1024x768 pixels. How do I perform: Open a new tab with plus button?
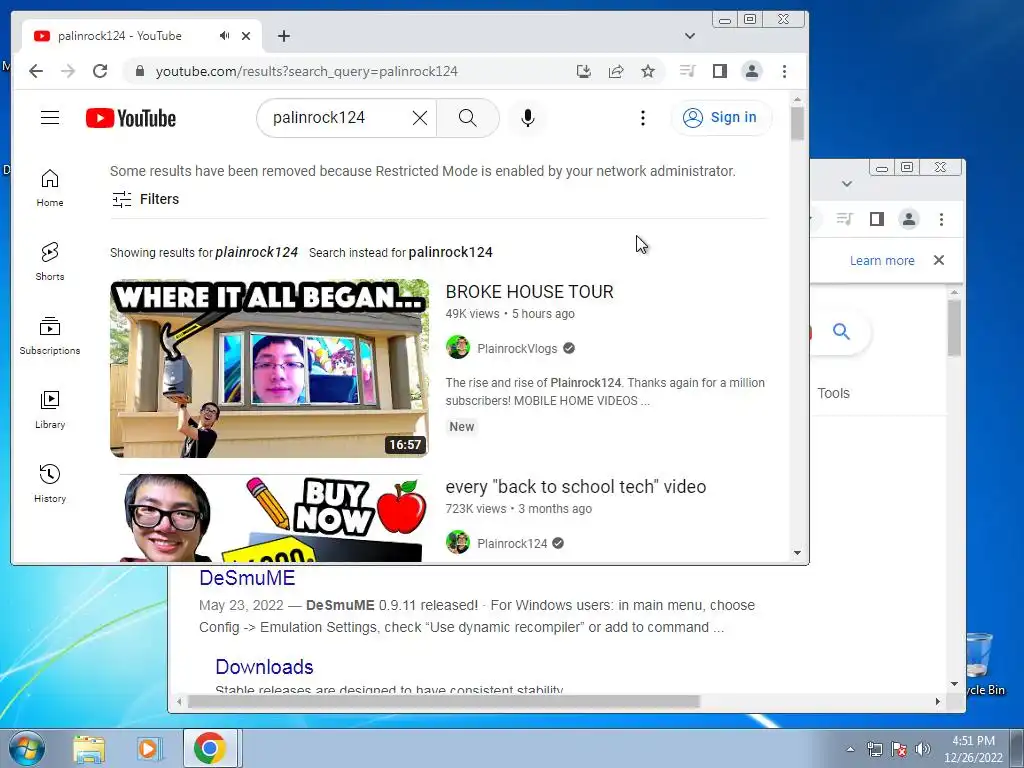coord(283,36)
